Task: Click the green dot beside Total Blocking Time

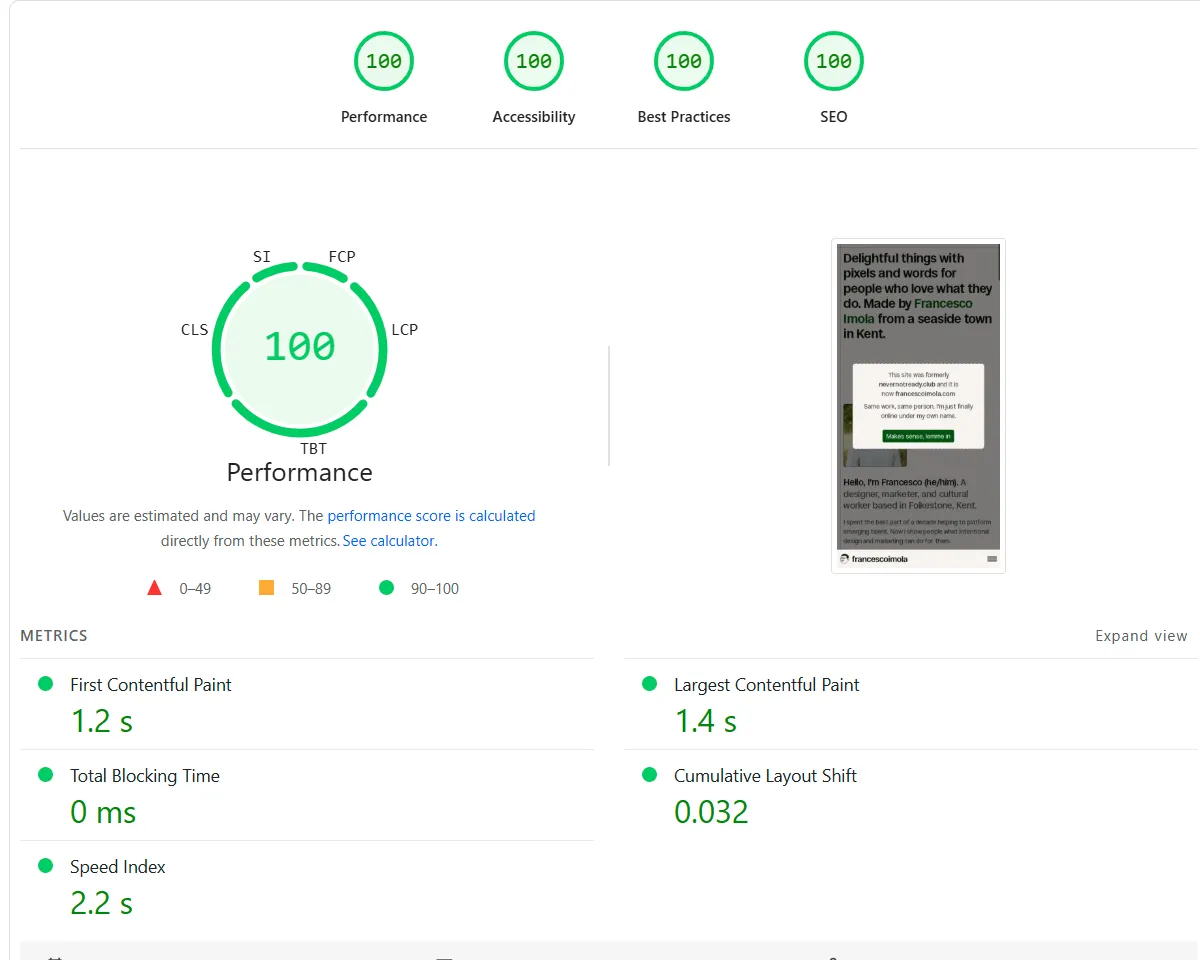Action: pos(44,775)
